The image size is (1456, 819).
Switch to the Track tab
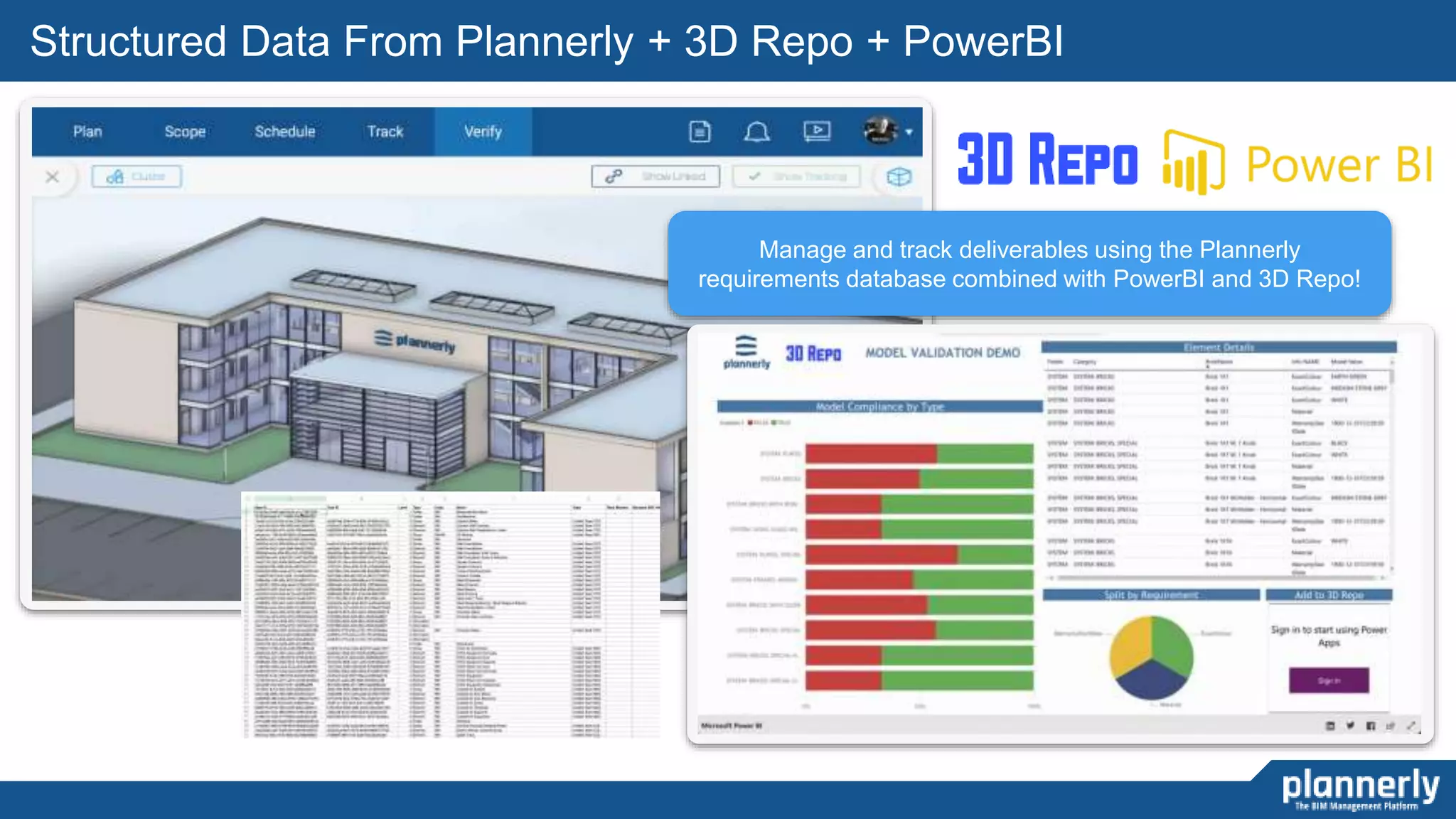point(385,132)
